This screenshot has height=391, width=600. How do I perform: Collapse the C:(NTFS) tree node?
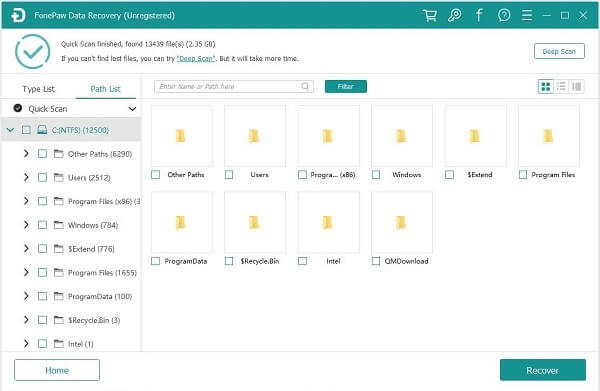point(11,130)
